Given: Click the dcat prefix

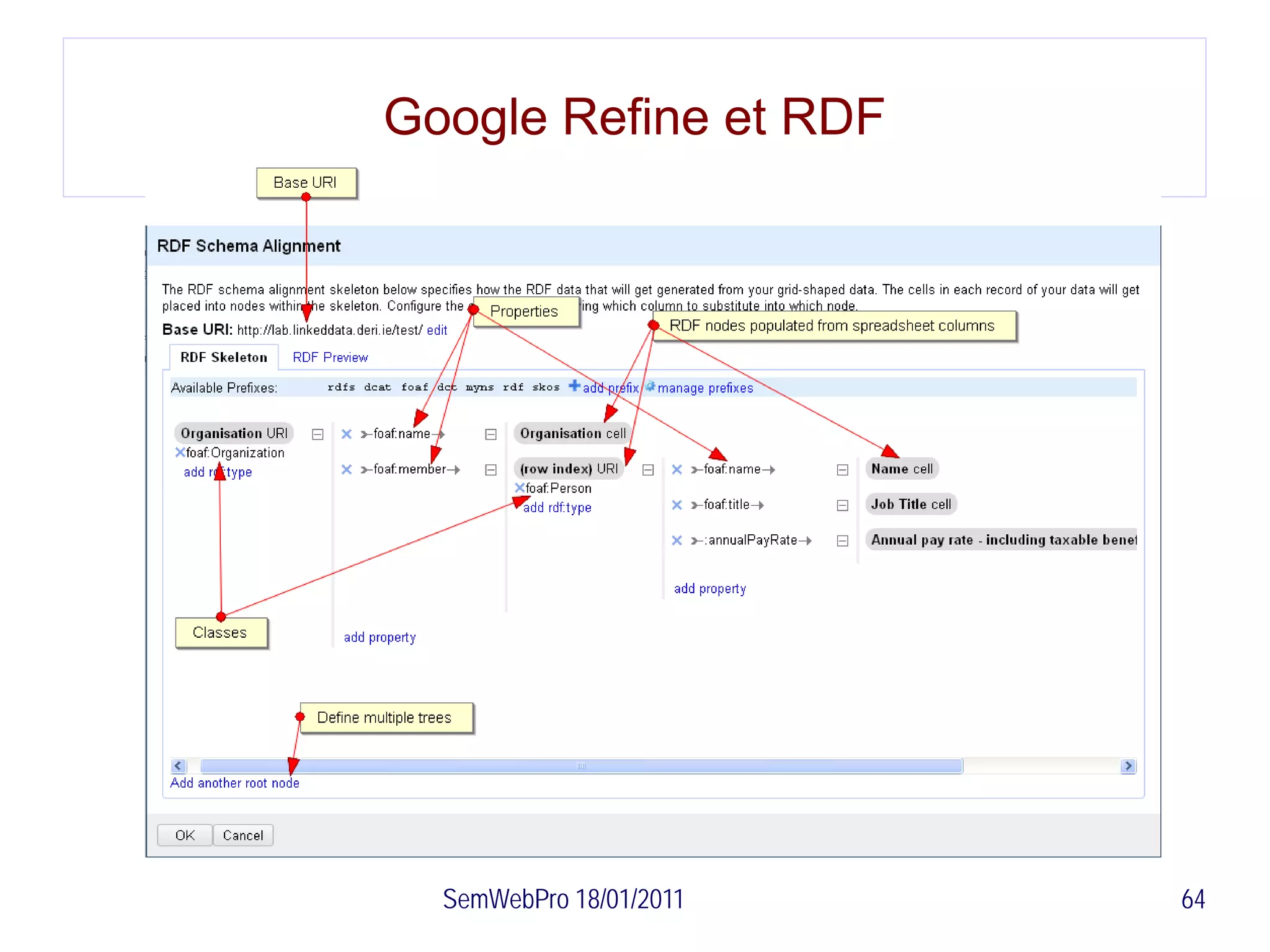Looking at the screenshot, I should [x=378, y=387].
